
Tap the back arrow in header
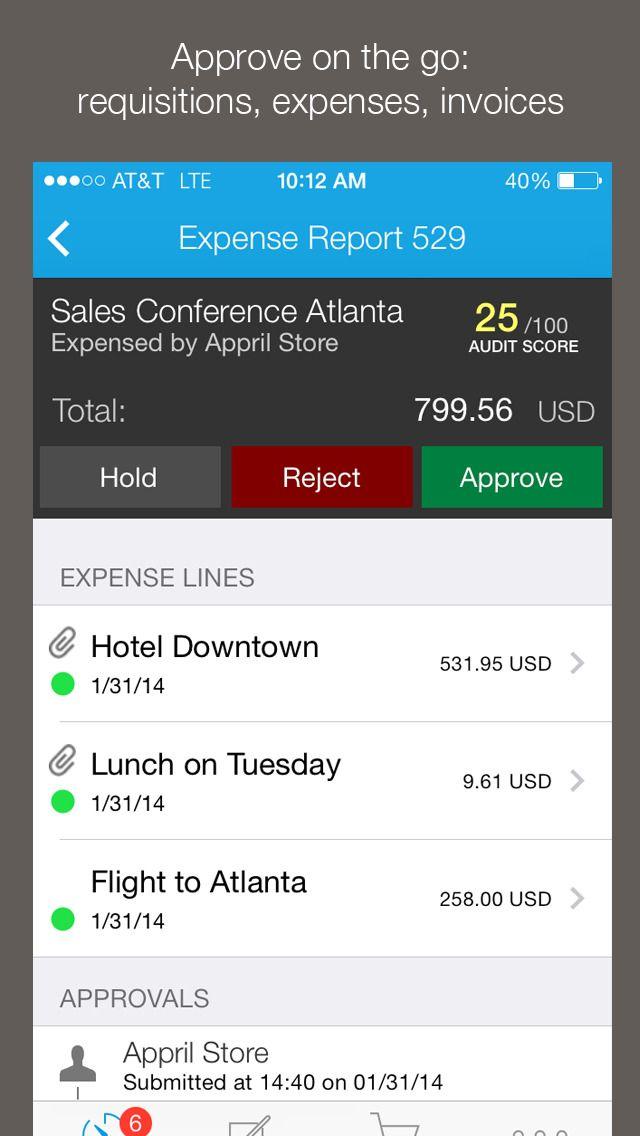60,238
